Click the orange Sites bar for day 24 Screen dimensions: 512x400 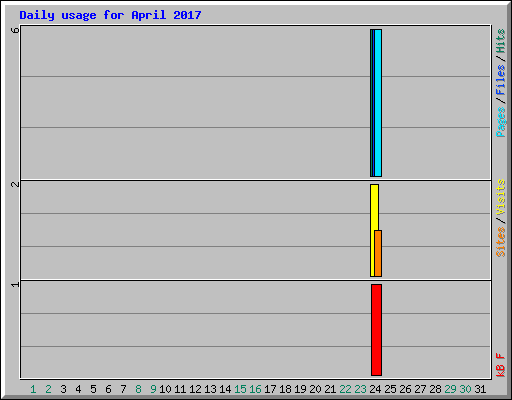pos(378,253)
